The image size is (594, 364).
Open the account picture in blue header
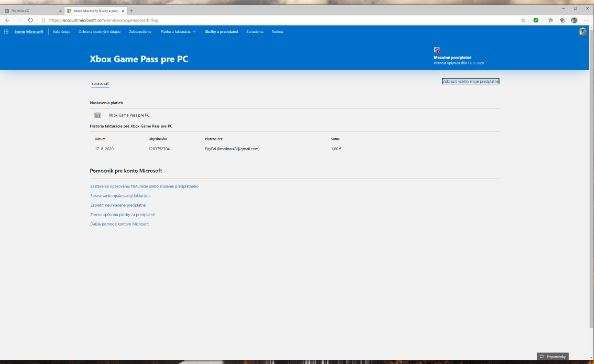583,32
